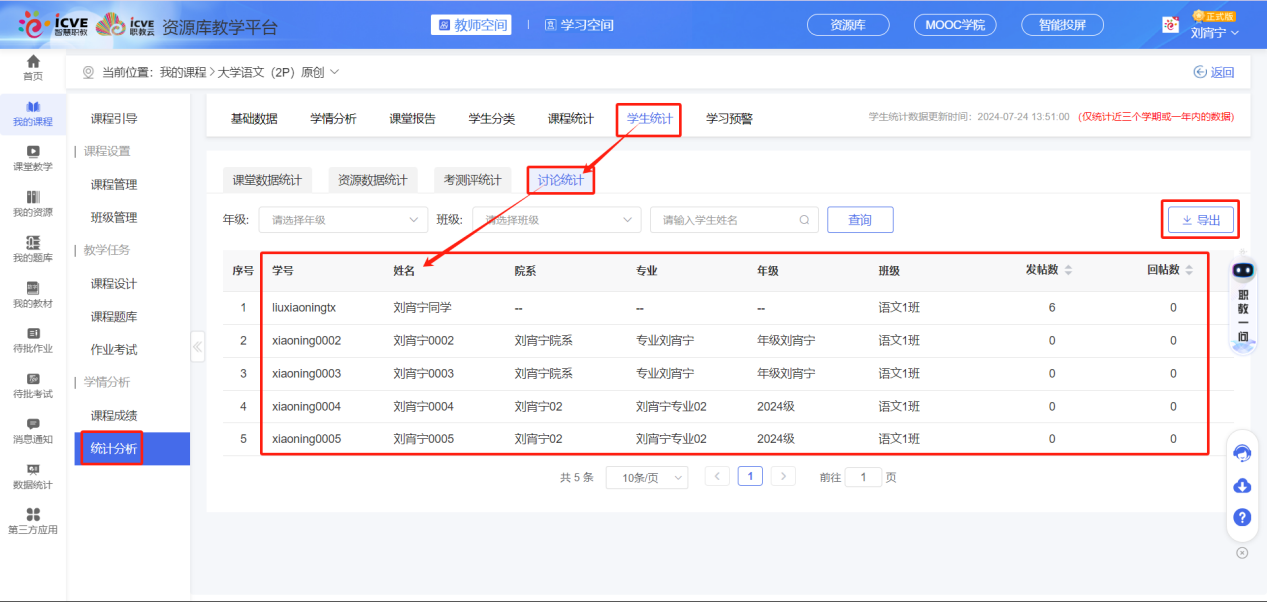Viewport: 1267px width, 602px height.
Task: Click the 导出 export button
Action: [1200, 220]
